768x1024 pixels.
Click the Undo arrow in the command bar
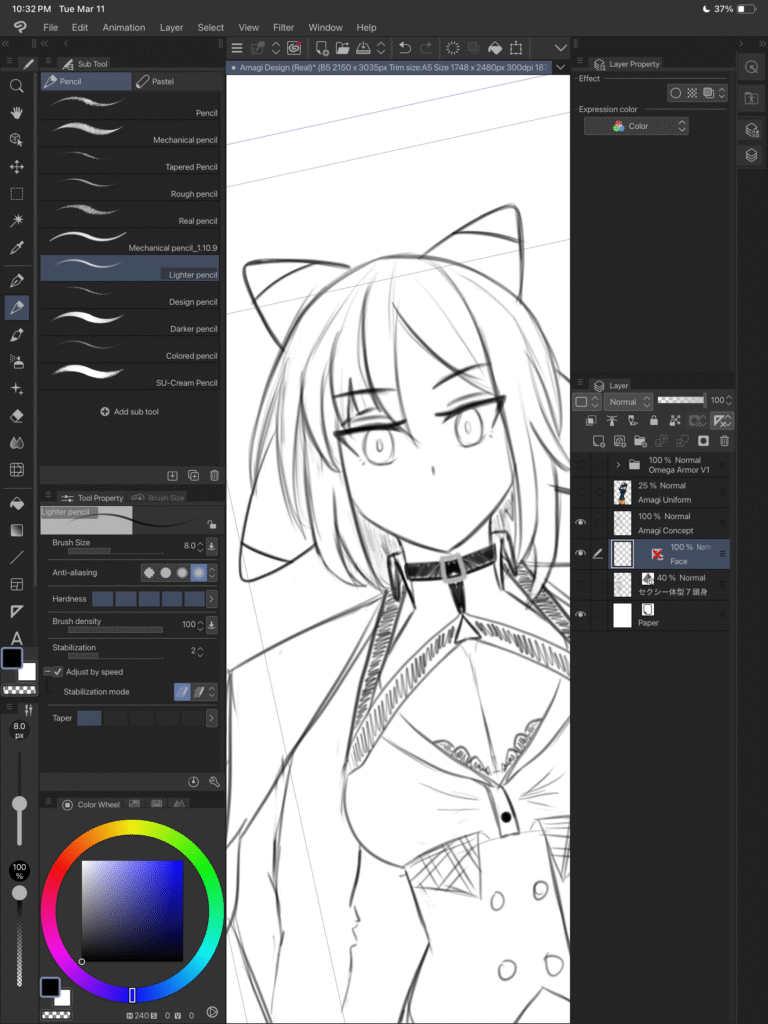[x=404, y=48]
